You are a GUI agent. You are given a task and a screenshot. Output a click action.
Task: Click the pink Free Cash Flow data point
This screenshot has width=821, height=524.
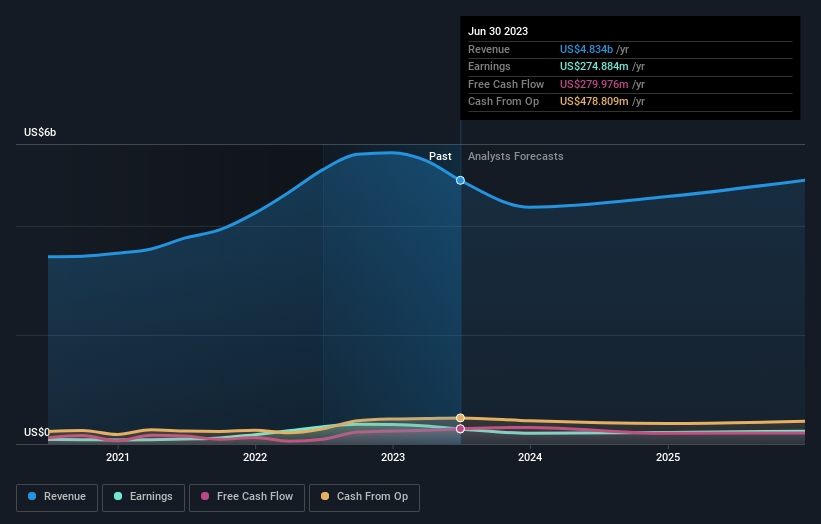tap(460, 429)
